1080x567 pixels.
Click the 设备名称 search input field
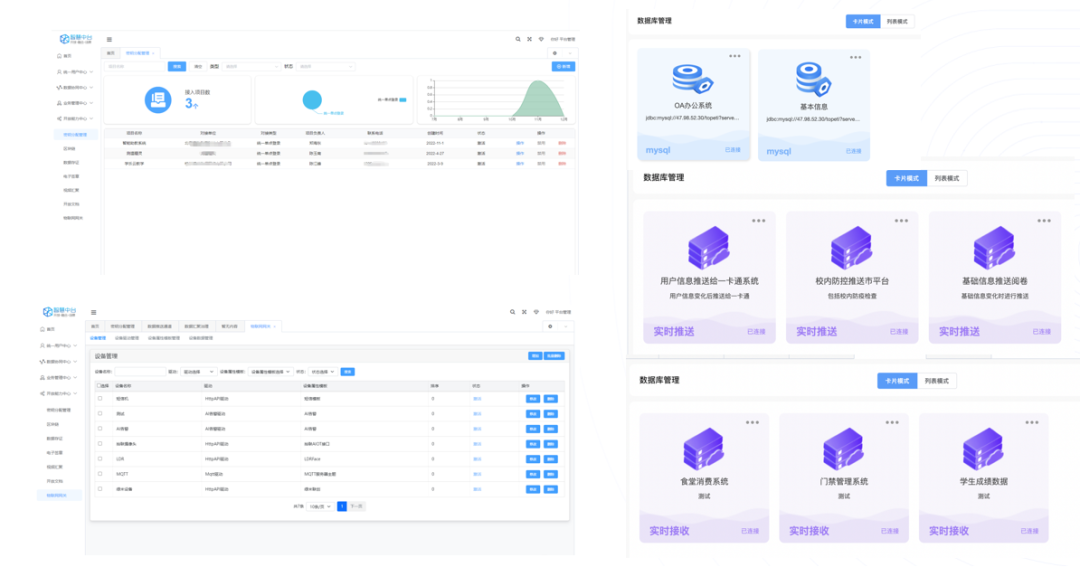click(142, 371)
